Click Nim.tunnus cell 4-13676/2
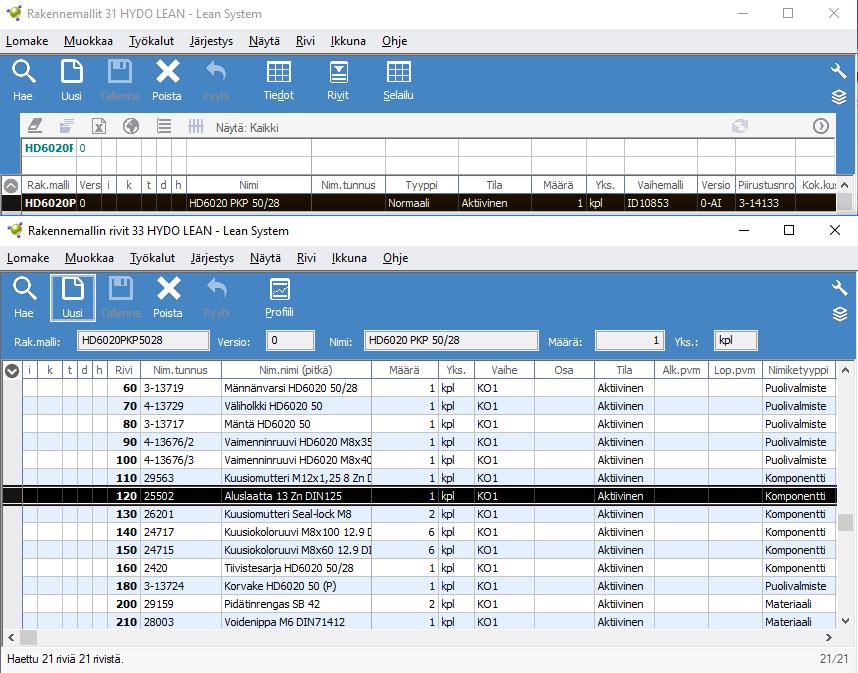 click(x=181, y=442)
